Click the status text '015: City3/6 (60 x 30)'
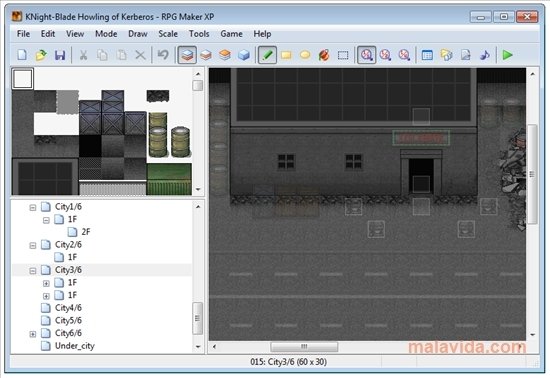Screen dimensions: 550x378 pyautogui.click(x=288, y=362)
